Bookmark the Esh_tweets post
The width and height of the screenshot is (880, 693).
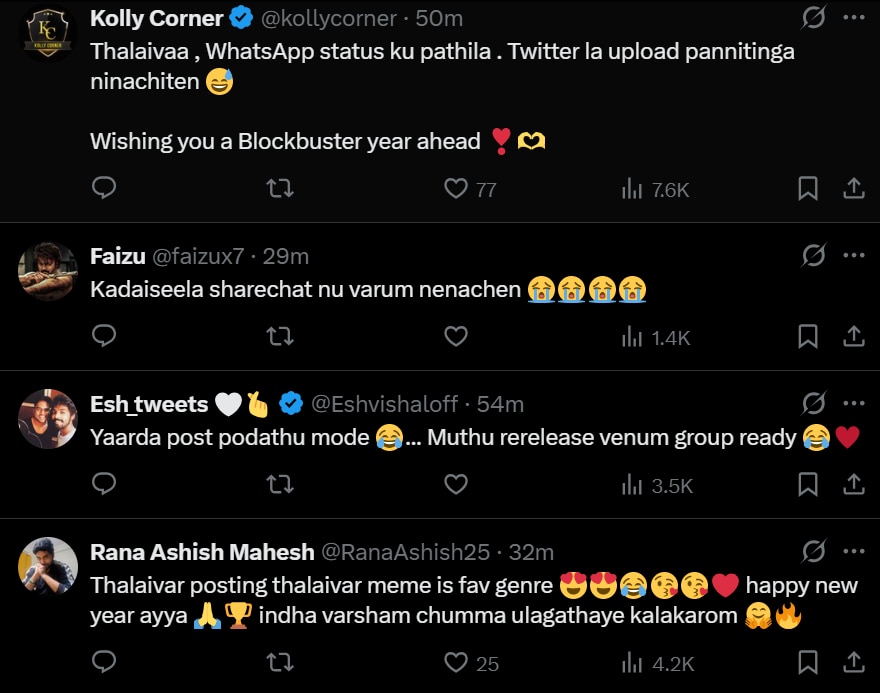[x=808, y=485]
